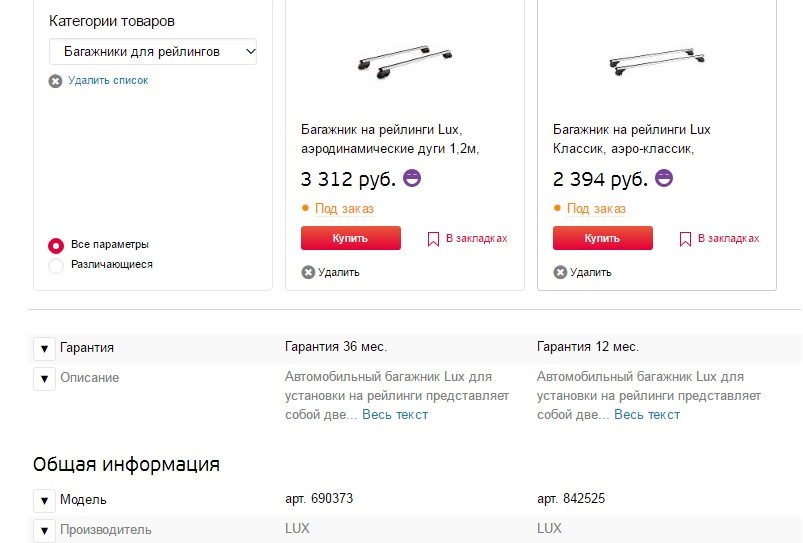Click bookmark icon for the 2 394 руб. product
Viewport: 803px width, 543px height.
(685, 239)
